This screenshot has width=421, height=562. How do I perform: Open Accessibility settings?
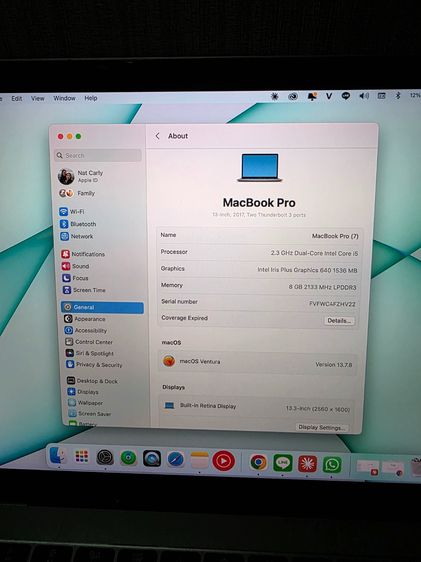(85, 330)
